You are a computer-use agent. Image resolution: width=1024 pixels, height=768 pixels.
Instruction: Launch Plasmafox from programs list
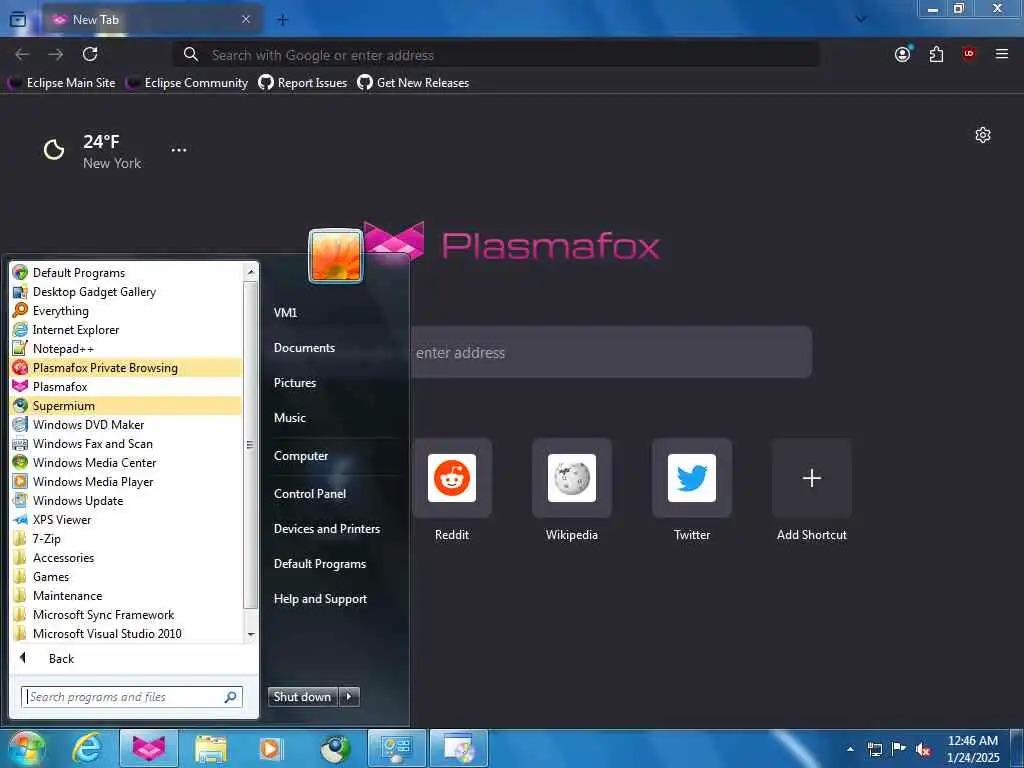point(127,387)
